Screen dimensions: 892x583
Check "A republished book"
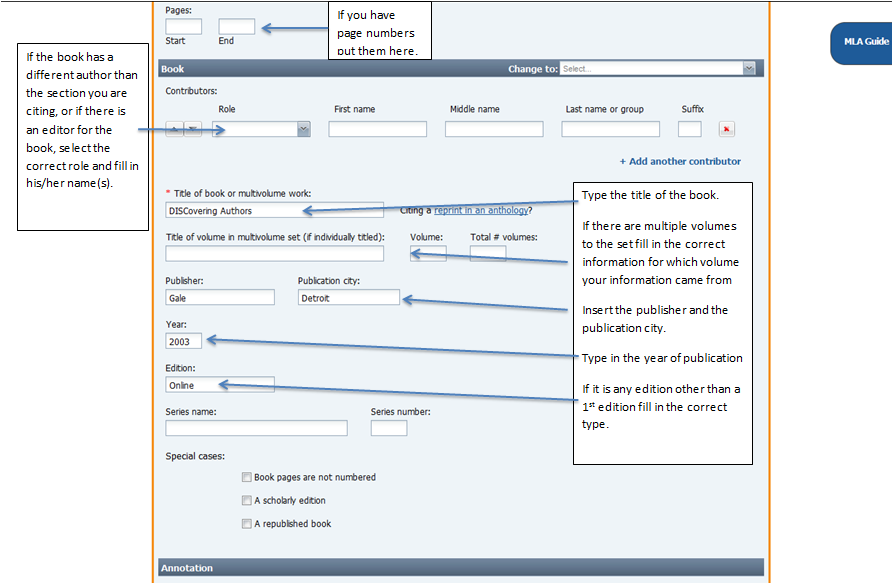(x=246, y=523)
